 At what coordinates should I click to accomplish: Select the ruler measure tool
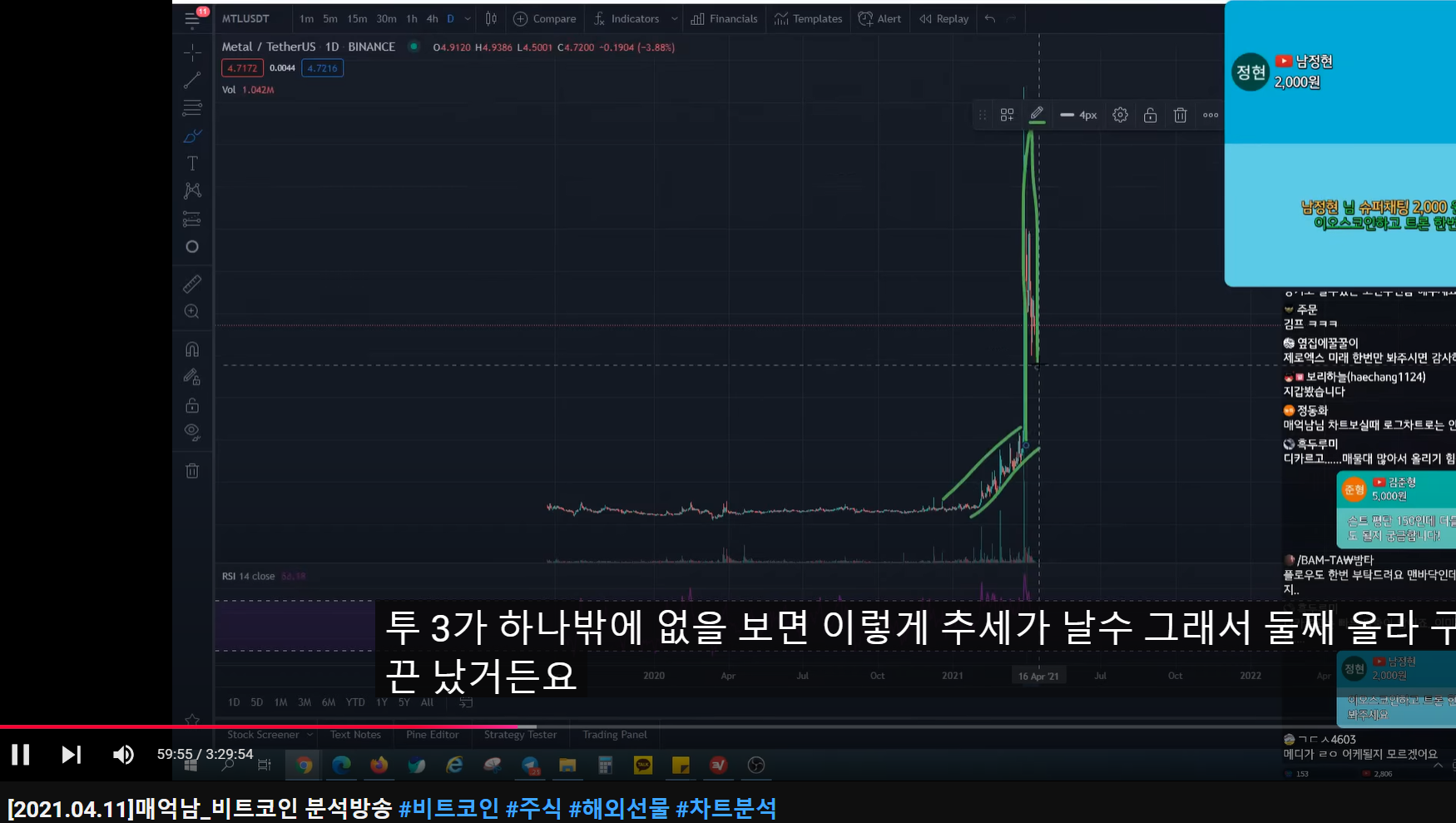(192, 284)
